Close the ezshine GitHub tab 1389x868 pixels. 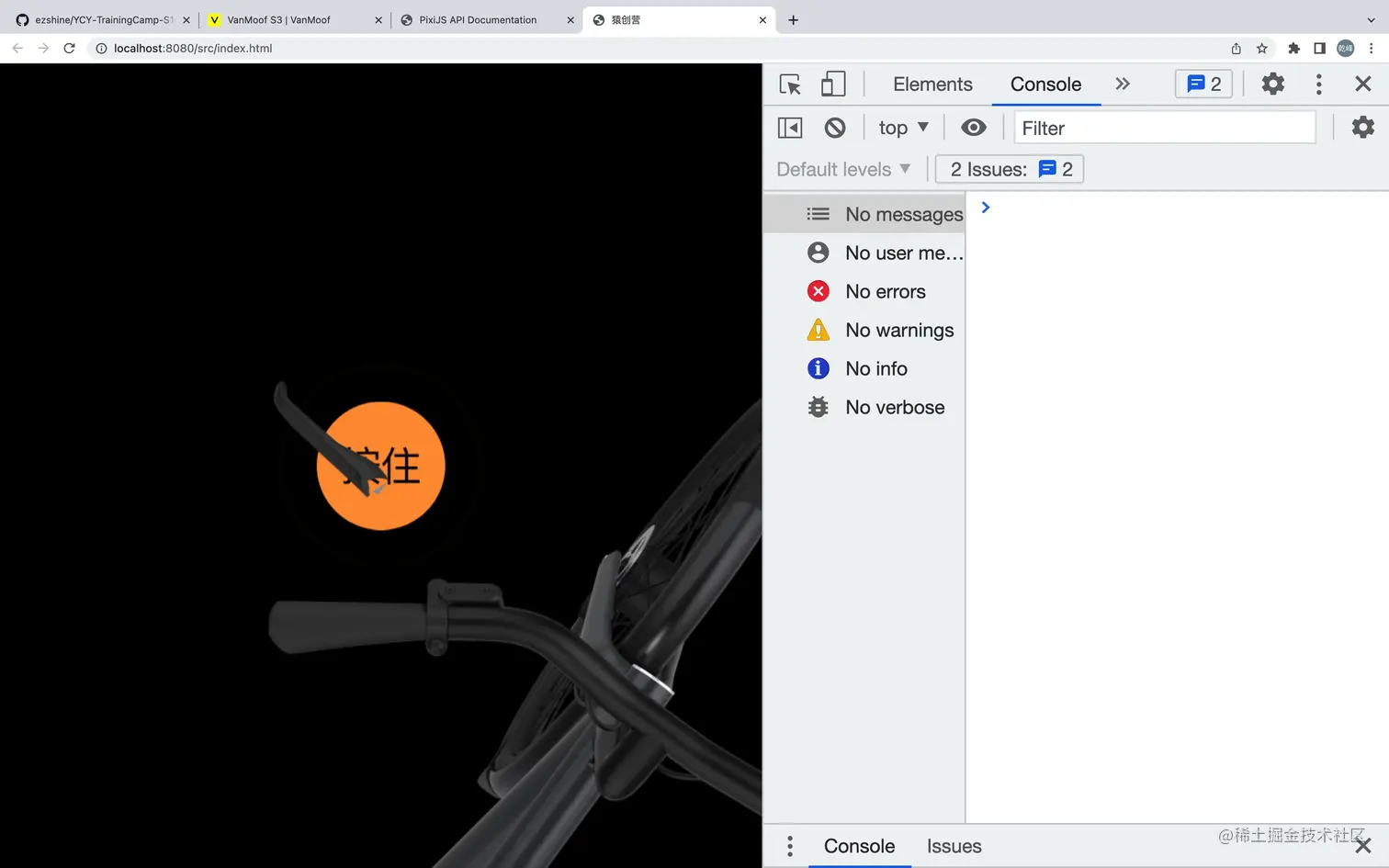click(186, 19)
